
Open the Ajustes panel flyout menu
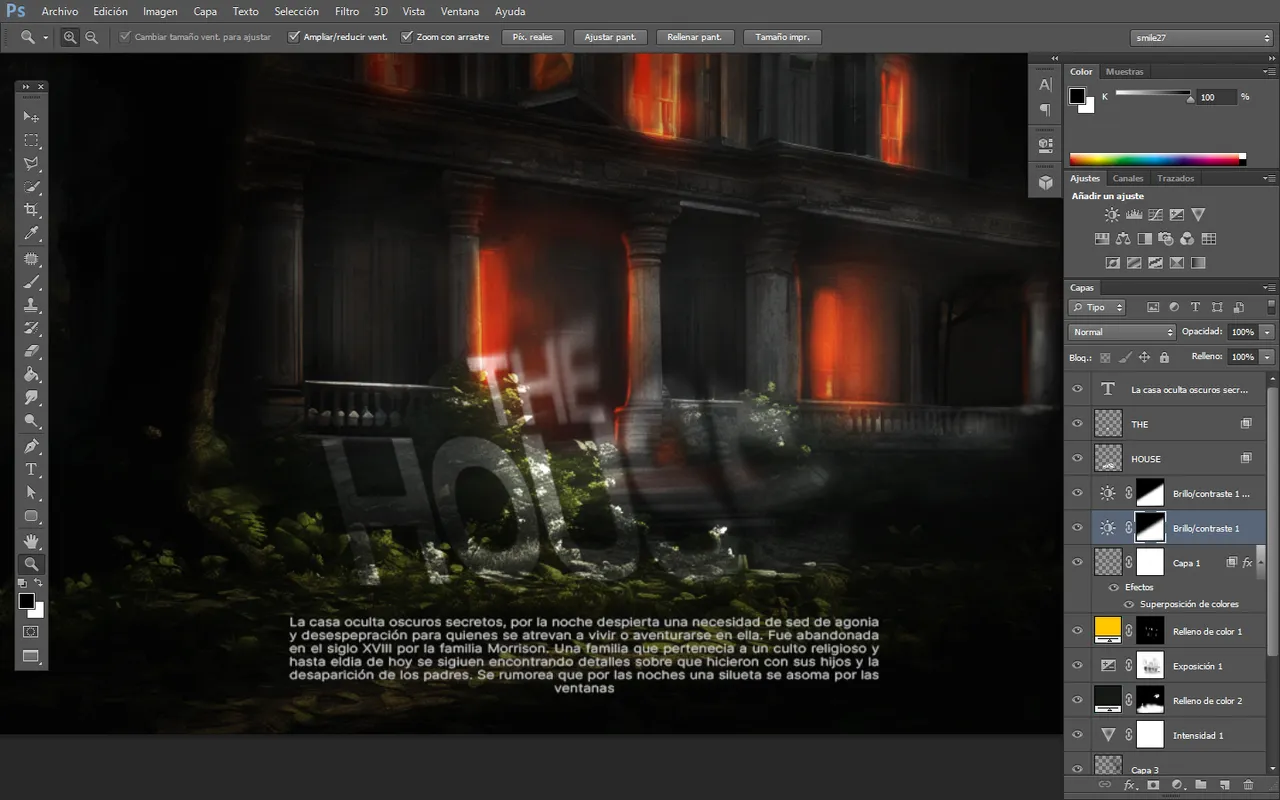pyautogui.click(x=1269, y=179)
